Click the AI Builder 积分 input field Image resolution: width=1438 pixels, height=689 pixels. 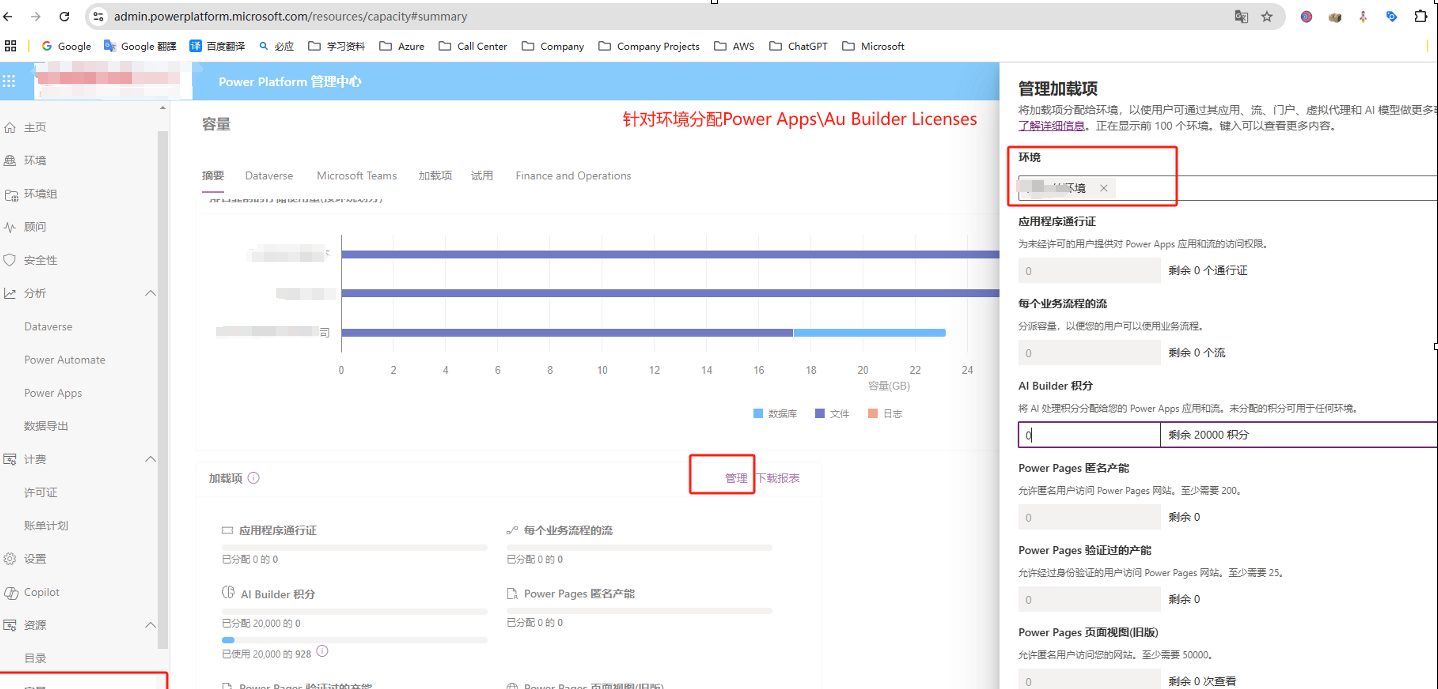click(x=1089, y=435)
